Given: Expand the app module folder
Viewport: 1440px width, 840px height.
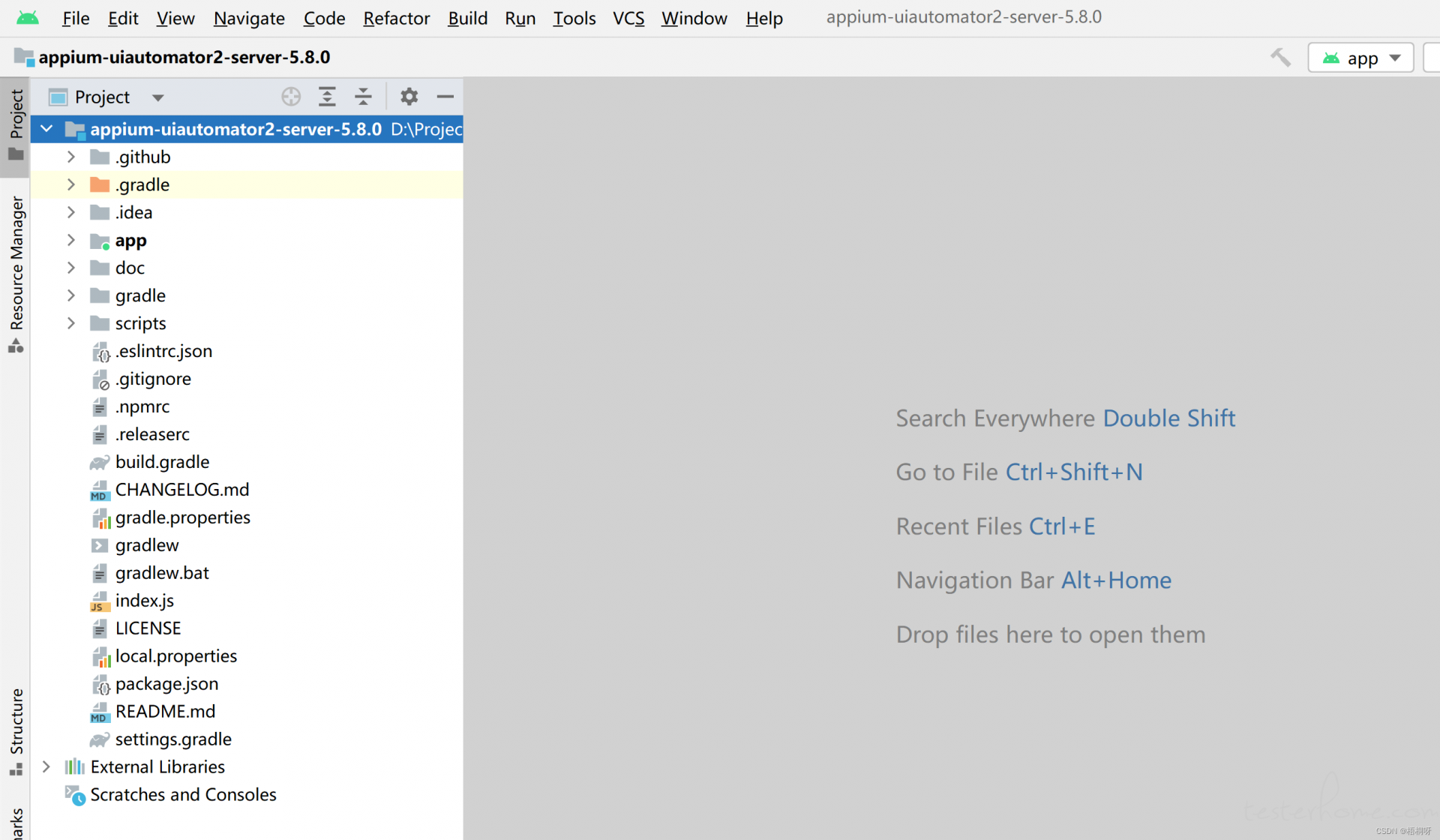Looking at the screenshot, I should [71, 240].
